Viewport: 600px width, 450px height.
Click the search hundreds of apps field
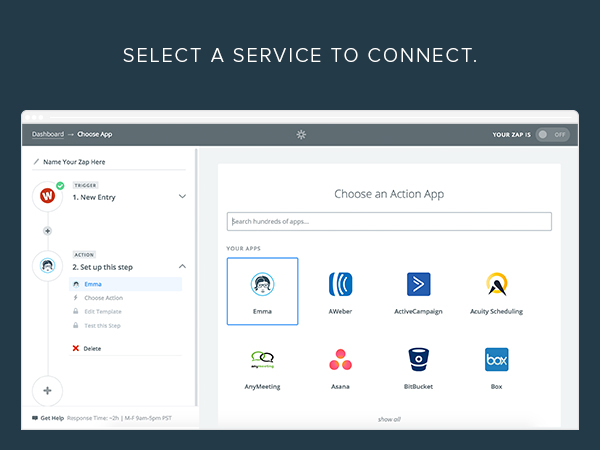click(389, 222)
